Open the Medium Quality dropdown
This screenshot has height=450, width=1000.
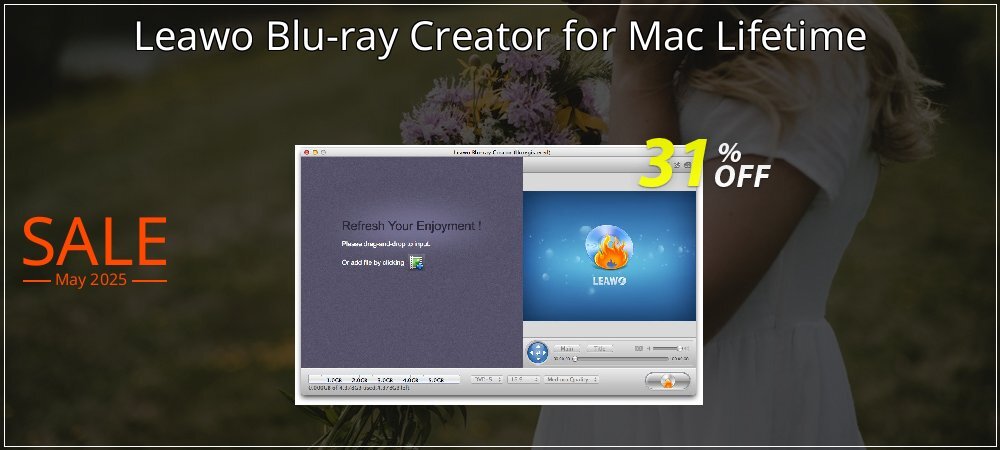(571, 379)
